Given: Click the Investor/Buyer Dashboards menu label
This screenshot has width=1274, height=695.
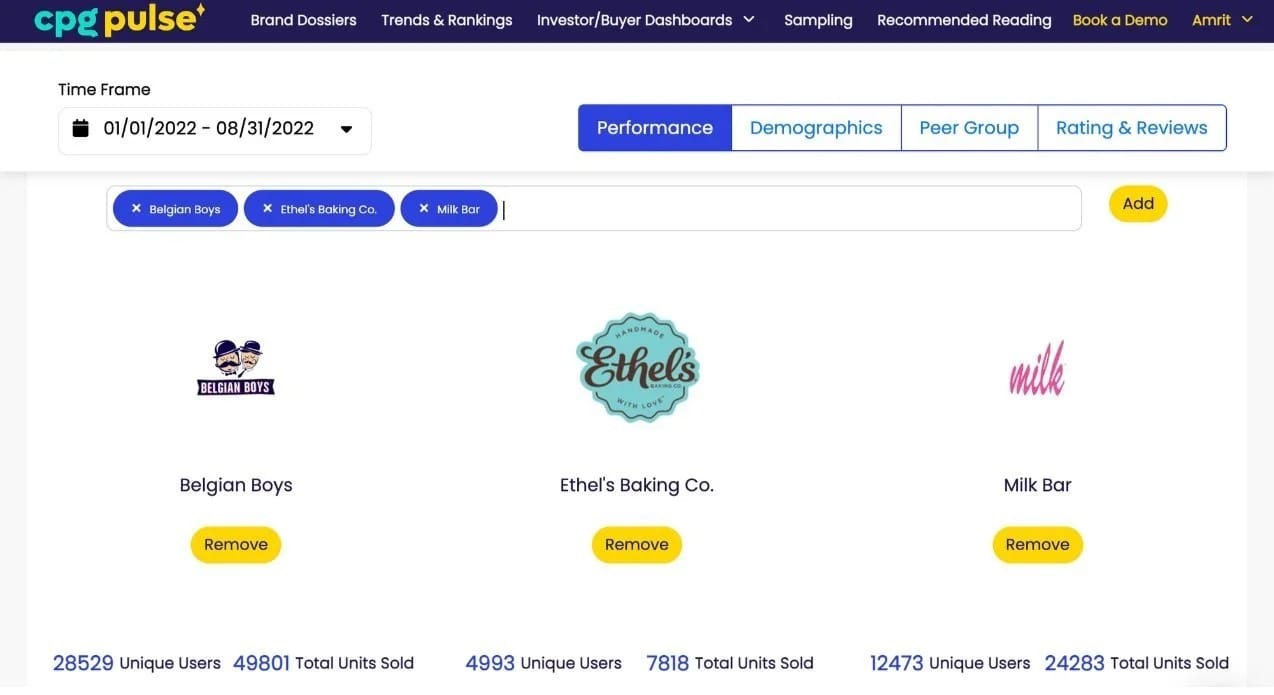Looking at the screenshot, I should (x=634, y=20).
